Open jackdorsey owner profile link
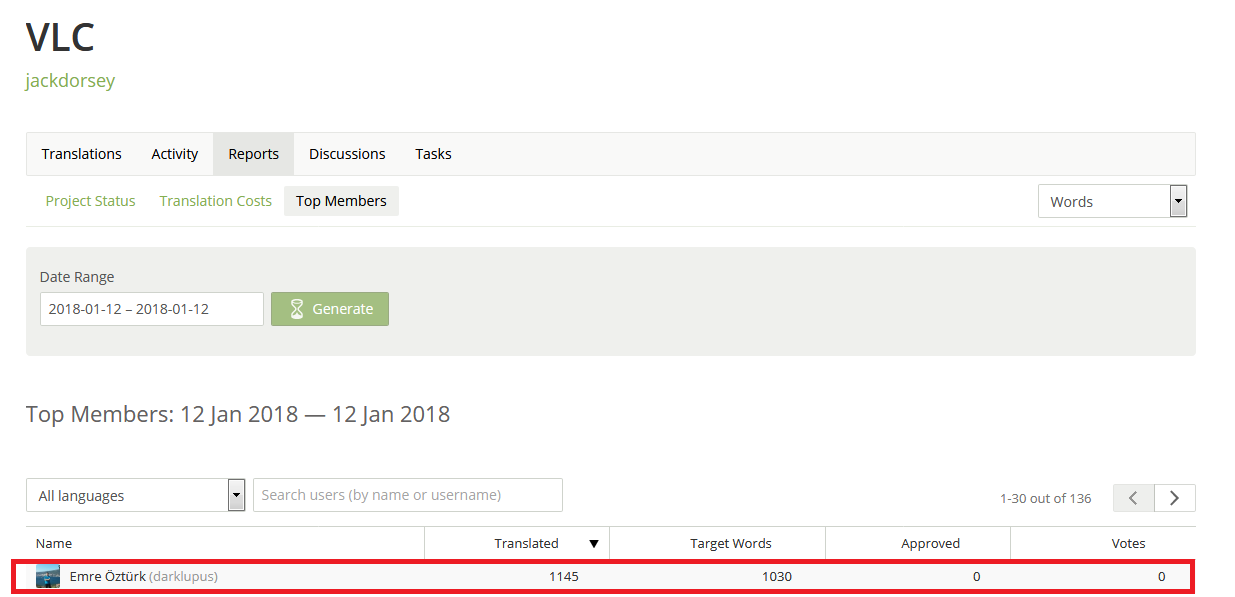The width and height of the screenshot is (1235, 597). [x=70, y=81]
